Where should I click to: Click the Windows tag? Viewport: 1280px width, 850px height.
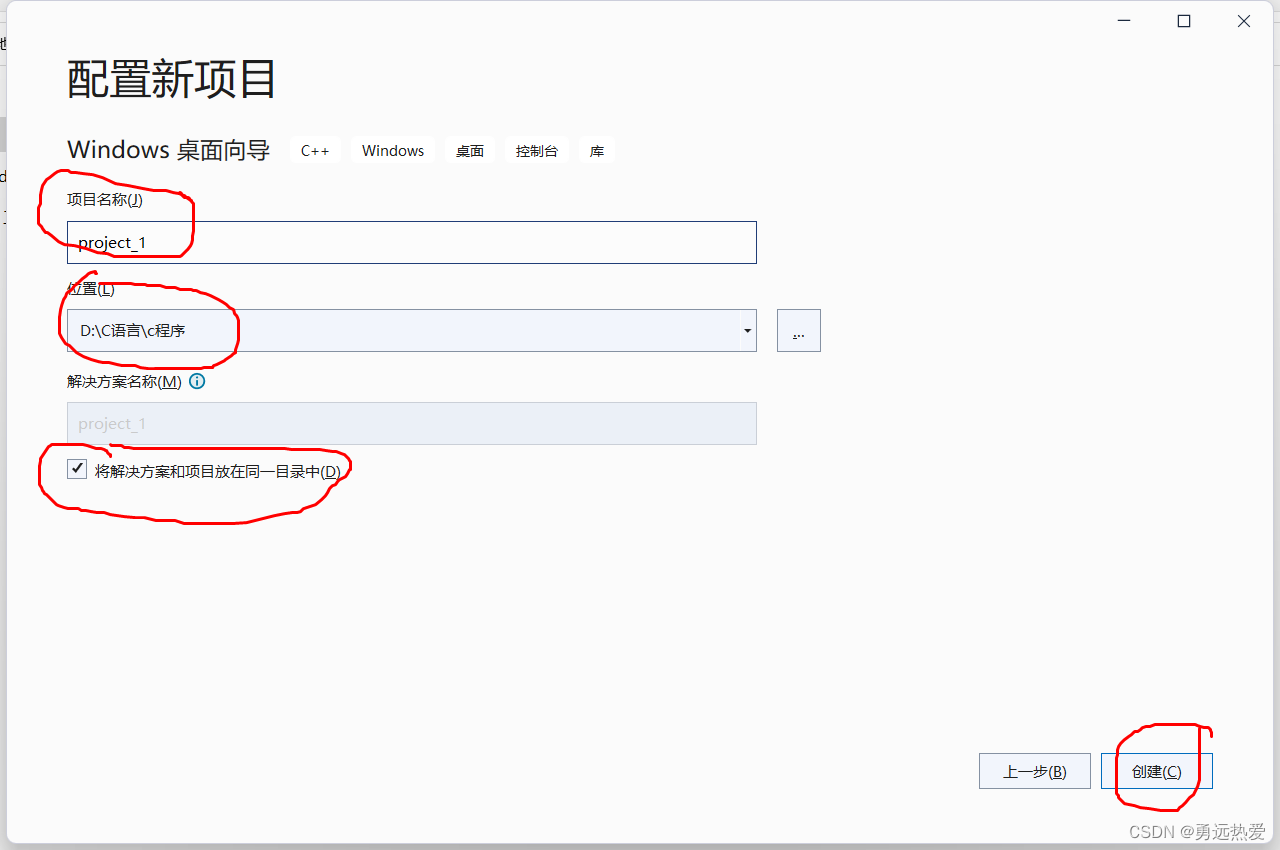[393, 151]
